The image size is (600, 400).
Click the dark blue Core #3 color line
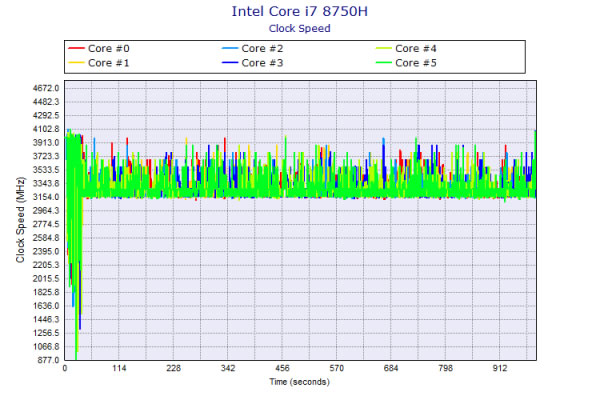(230, 63)
